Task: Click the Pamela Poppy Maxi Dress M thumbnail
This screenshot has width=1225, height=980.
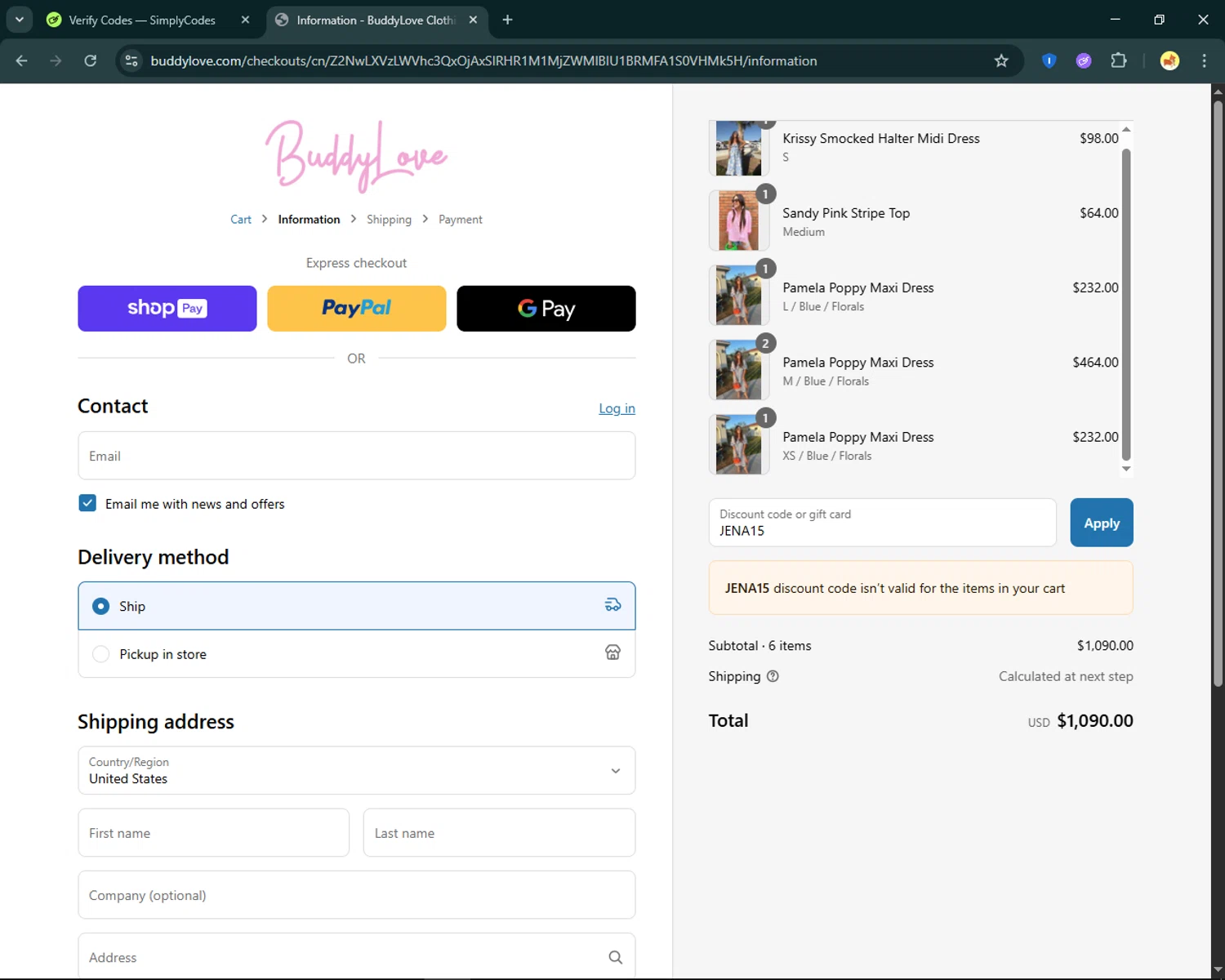Action: click(x=739, y=370)
